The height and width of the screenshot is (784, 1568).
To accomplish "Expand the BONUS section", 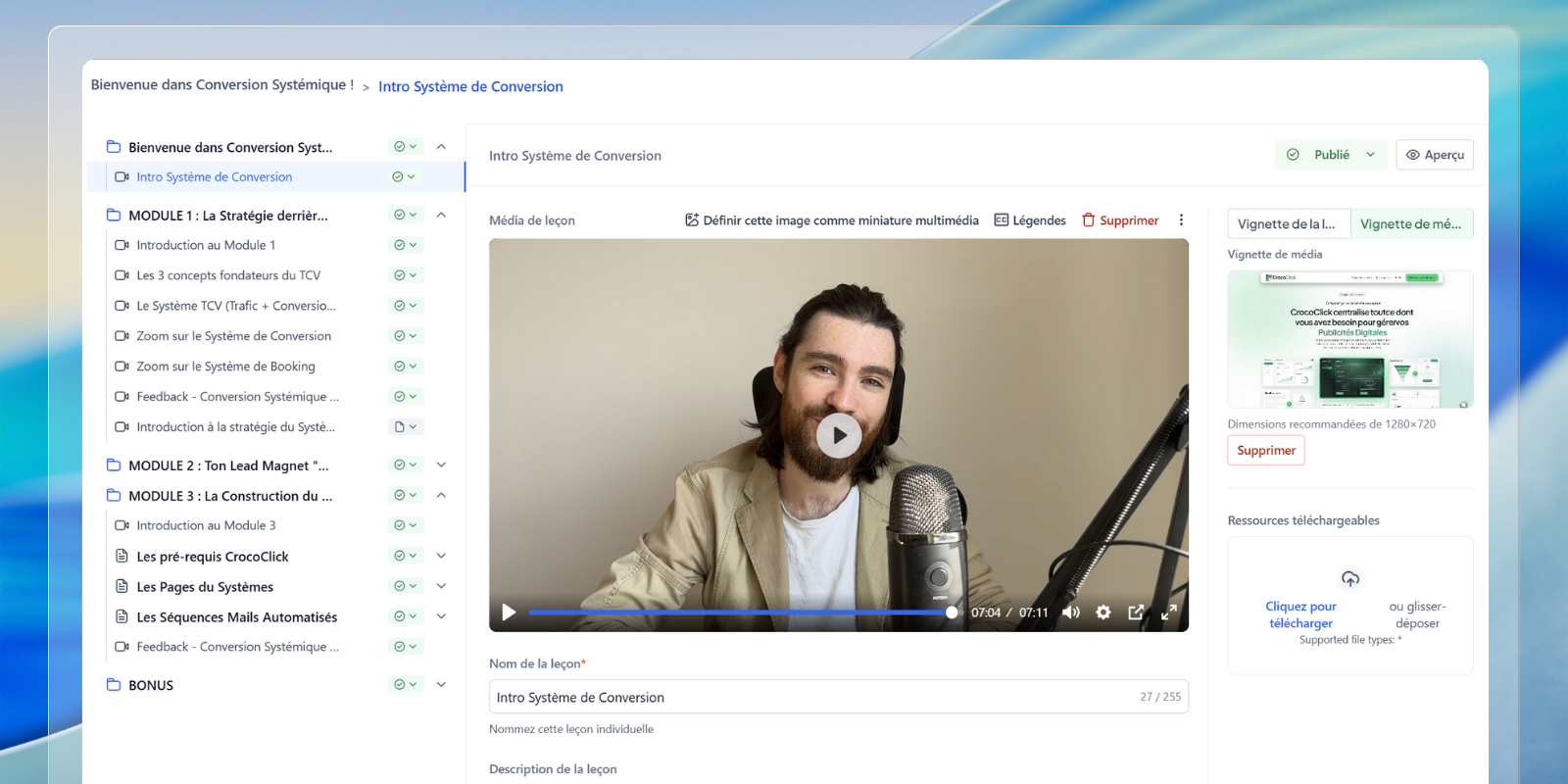I will click(x=441, y=685).
